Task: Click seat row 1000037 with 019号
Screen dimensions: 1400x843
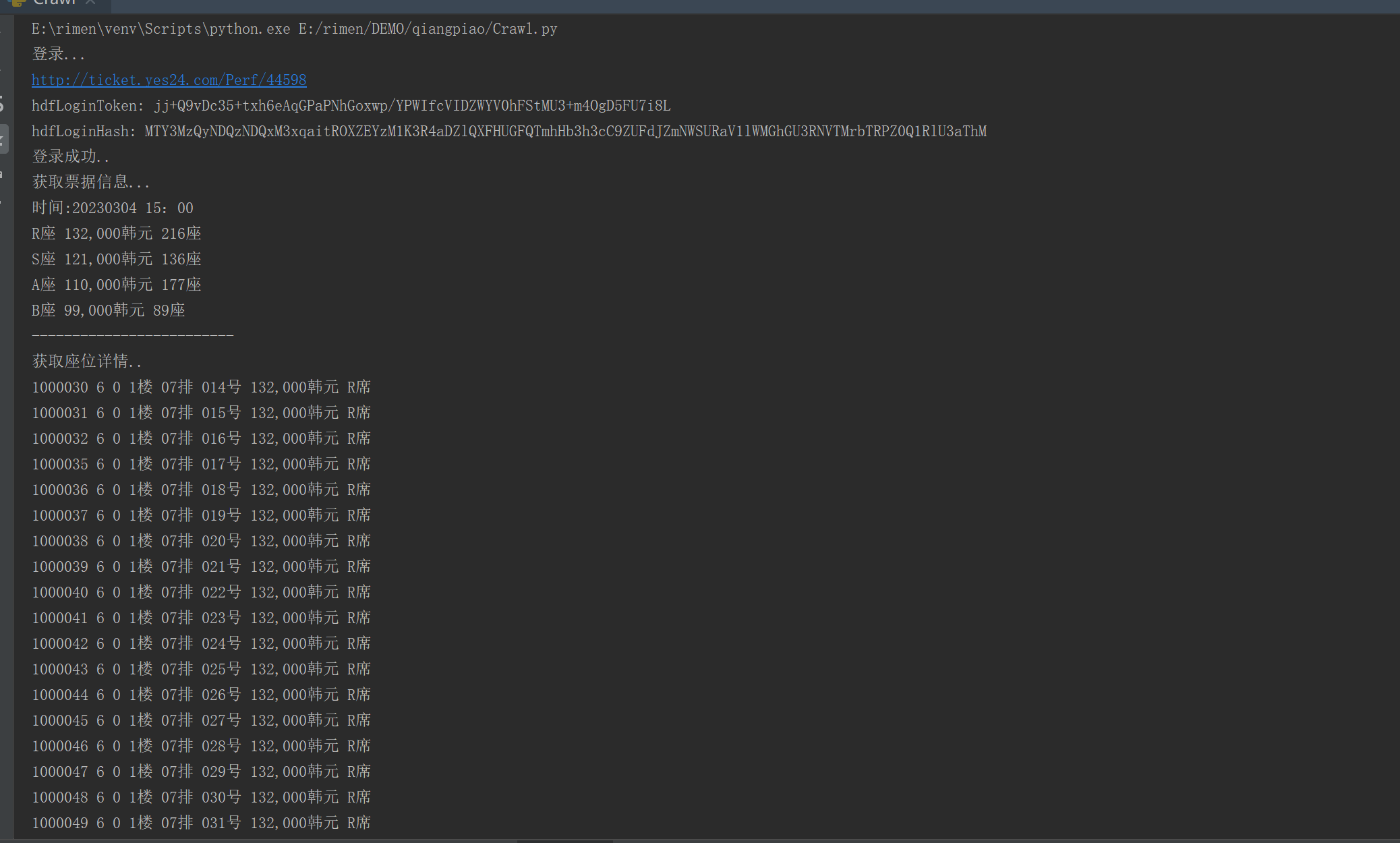Action: point(202,516)
